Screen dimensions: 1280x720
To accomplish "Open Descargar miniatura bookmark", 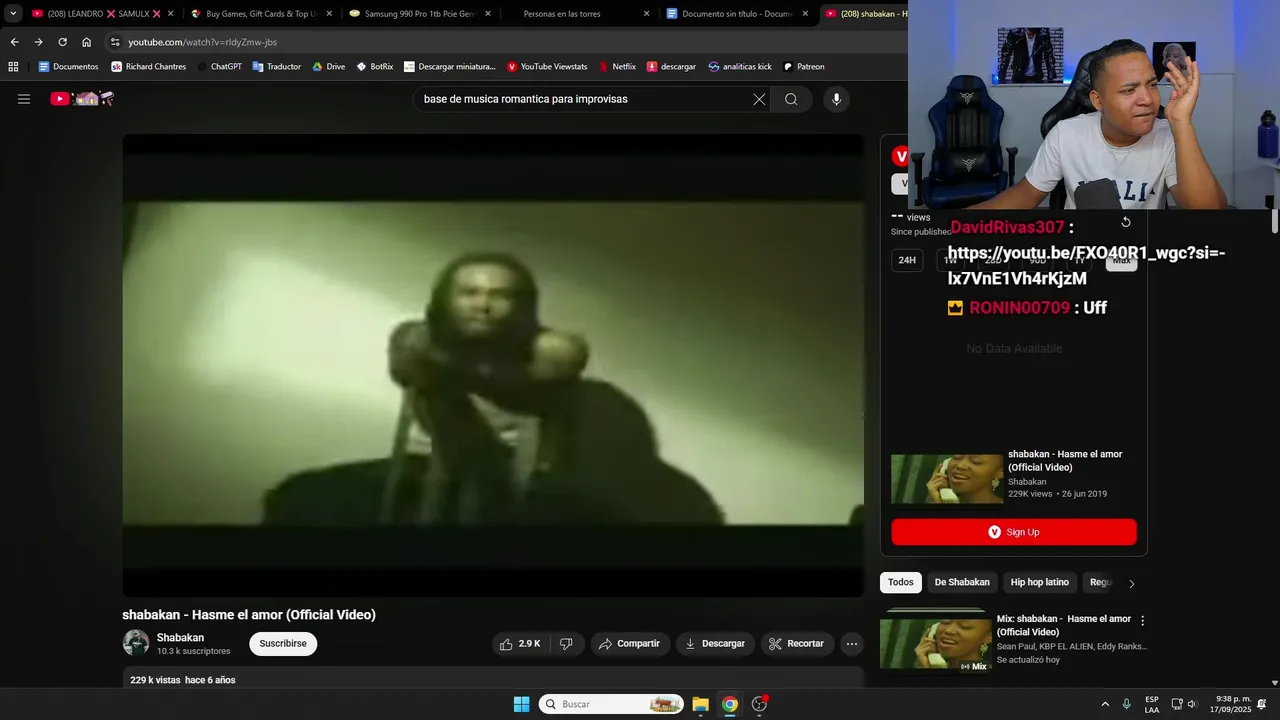I will (449, 67).
